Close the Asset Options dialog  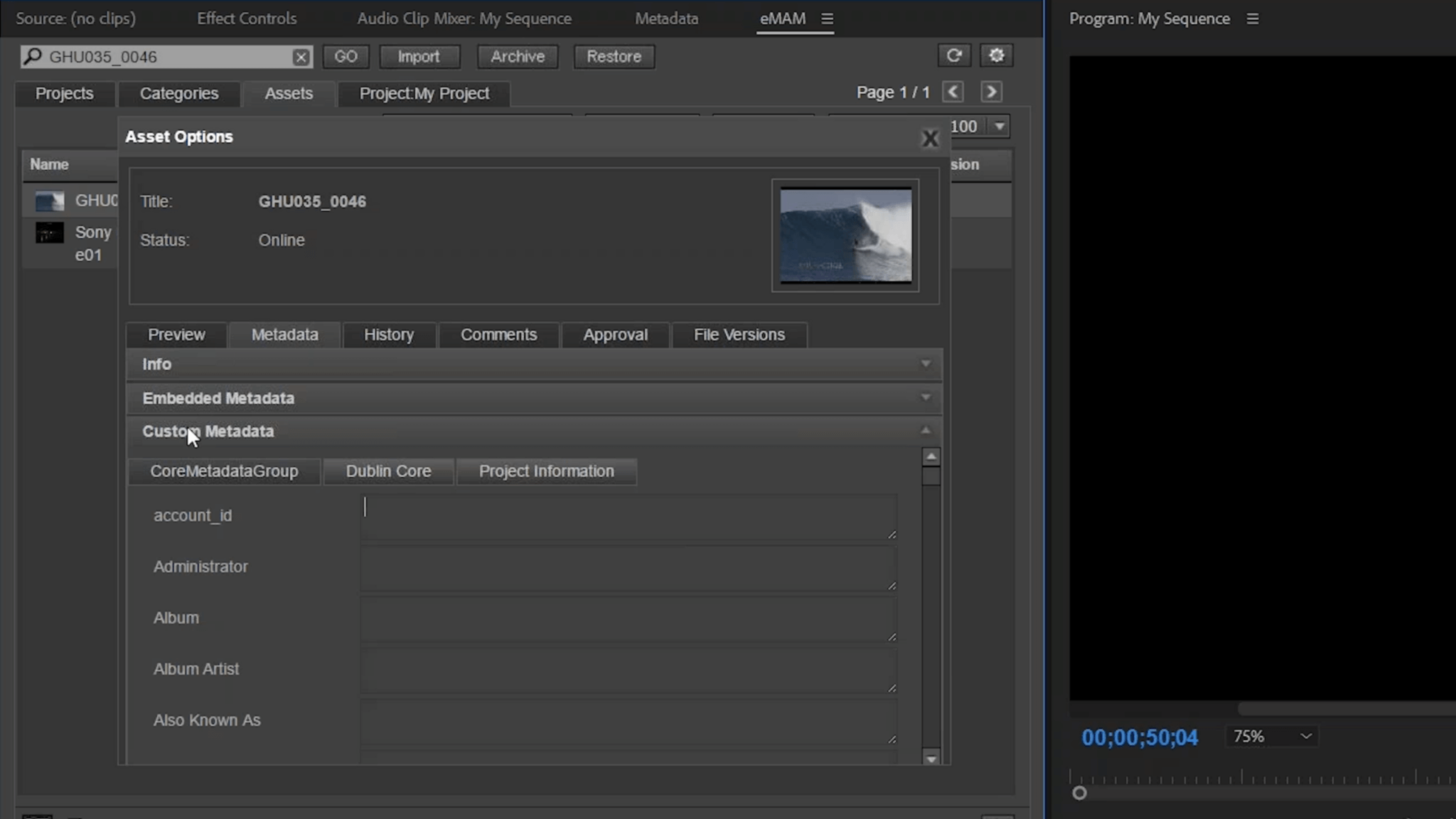(x=929, y=139)
